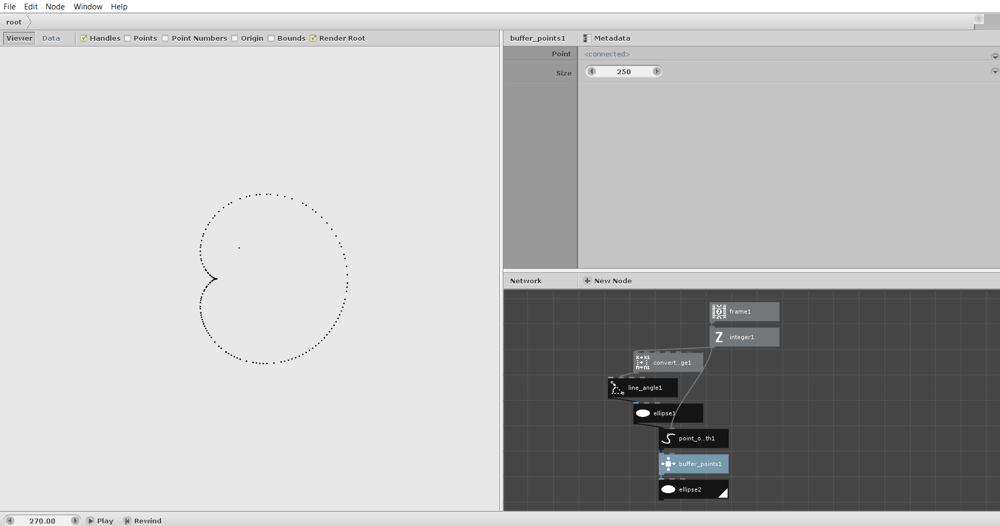Open the Edit menu

[31, 6]
